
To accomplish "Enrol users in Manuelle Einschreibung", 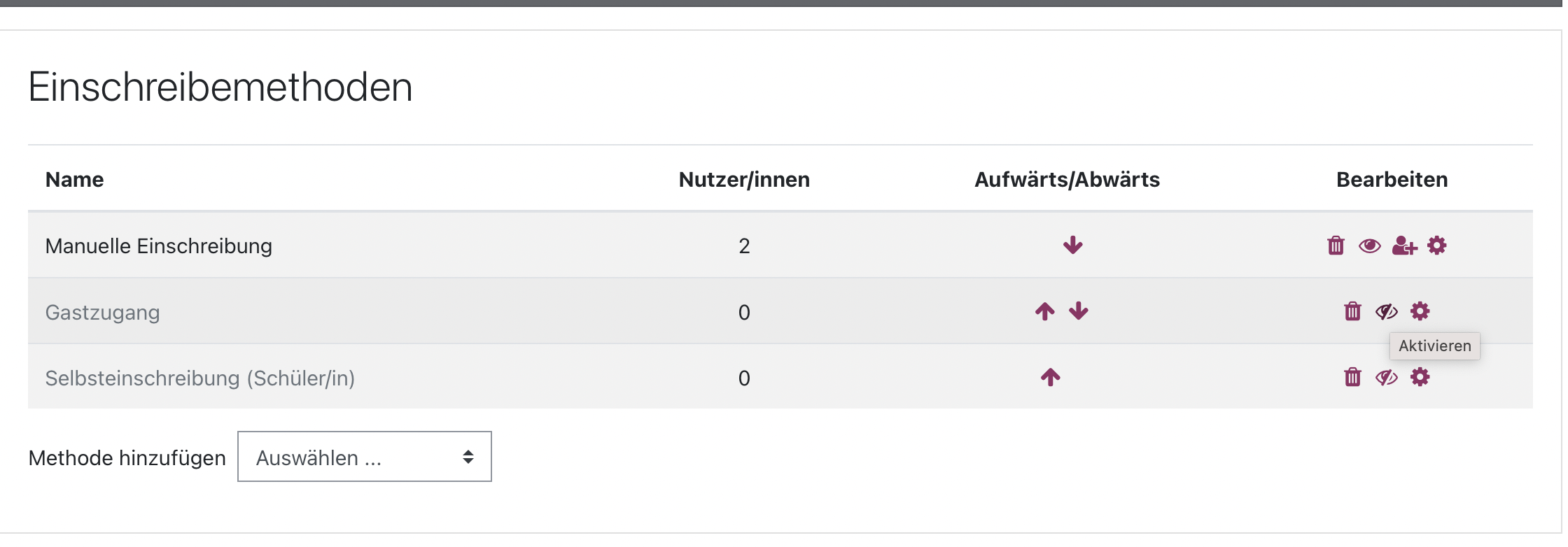I will [x=1404, y=246].
